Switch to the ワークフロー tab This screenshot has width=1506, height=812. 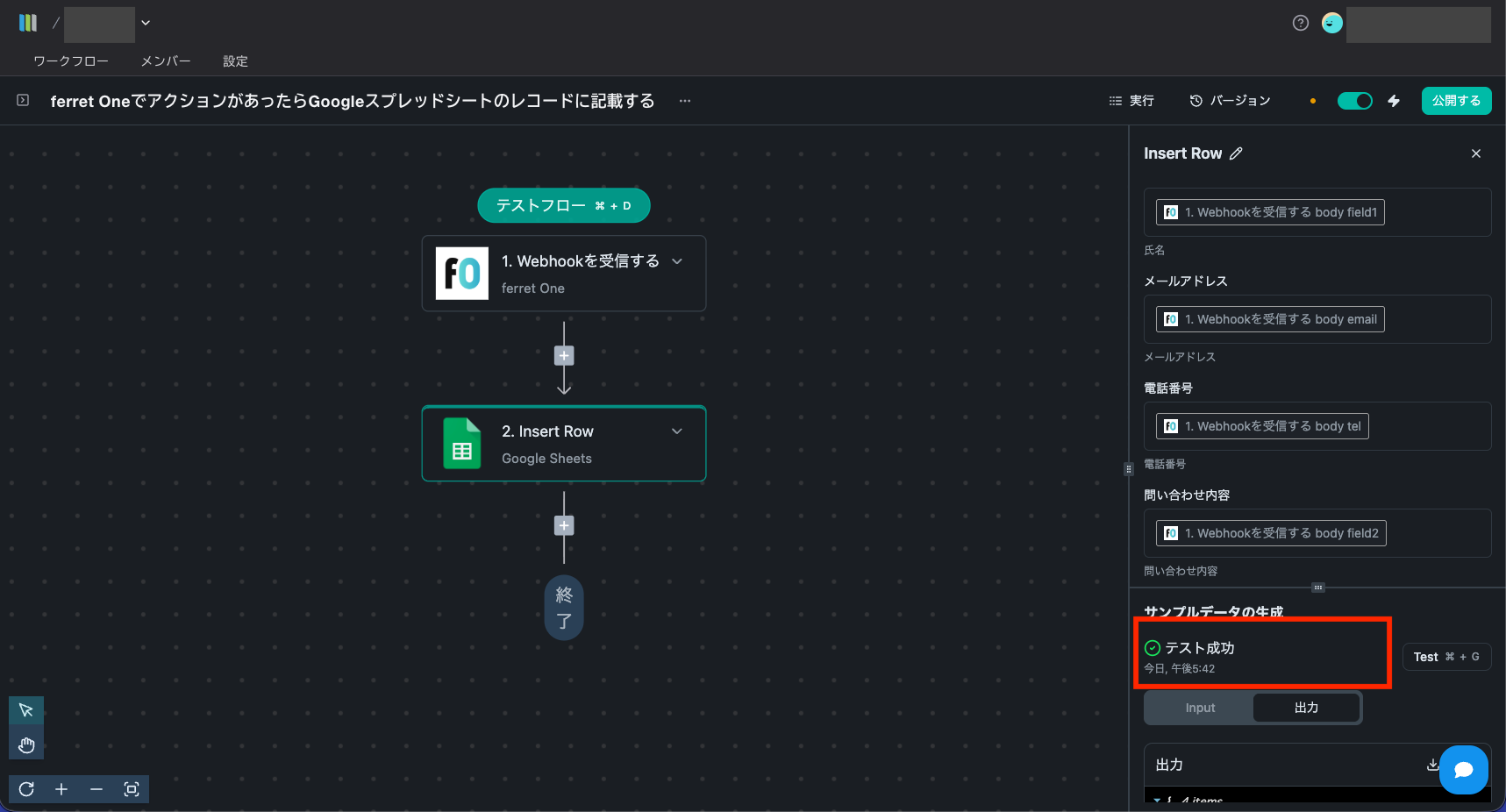[x=71, y=61]
